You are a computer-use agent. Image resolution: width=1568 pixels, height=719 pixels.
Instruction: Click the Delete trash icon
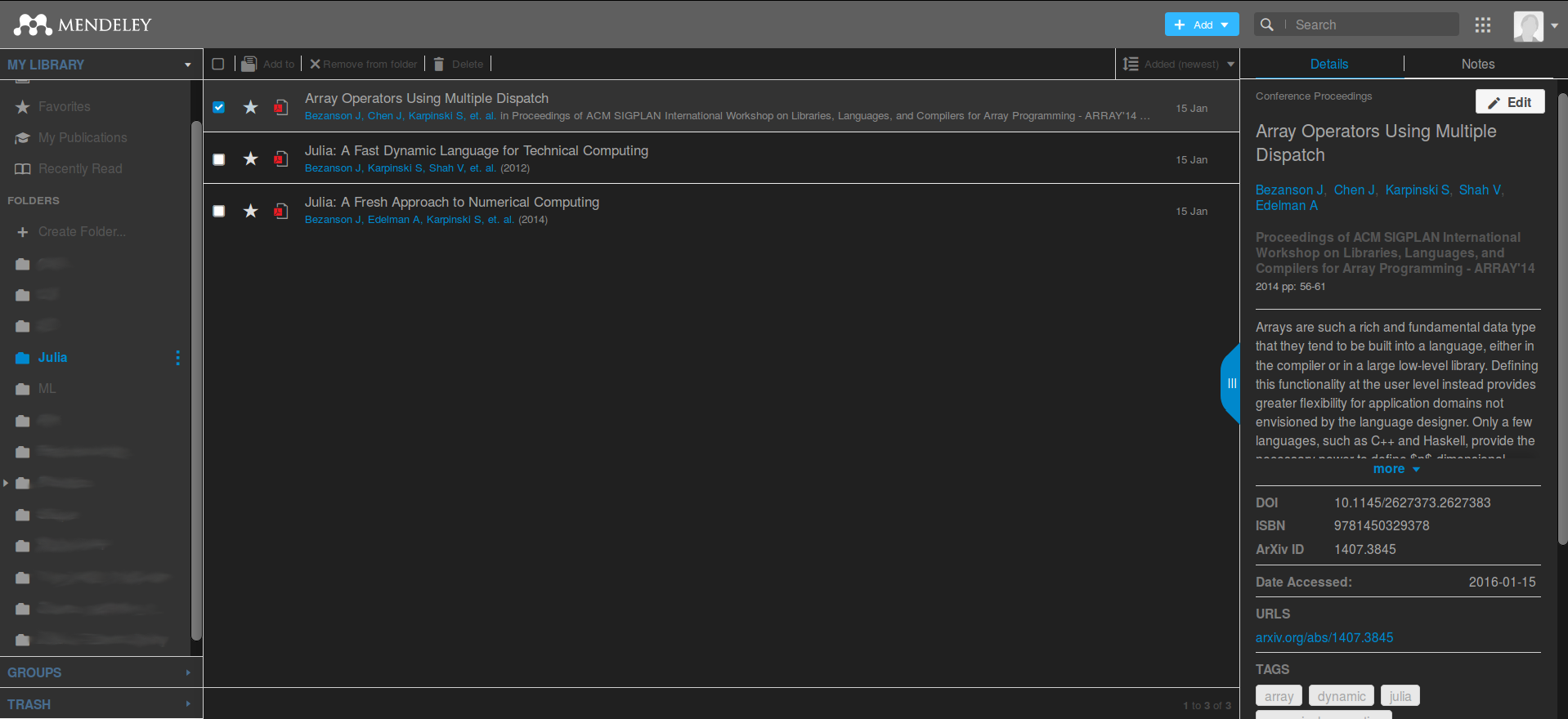pos(439,64)
